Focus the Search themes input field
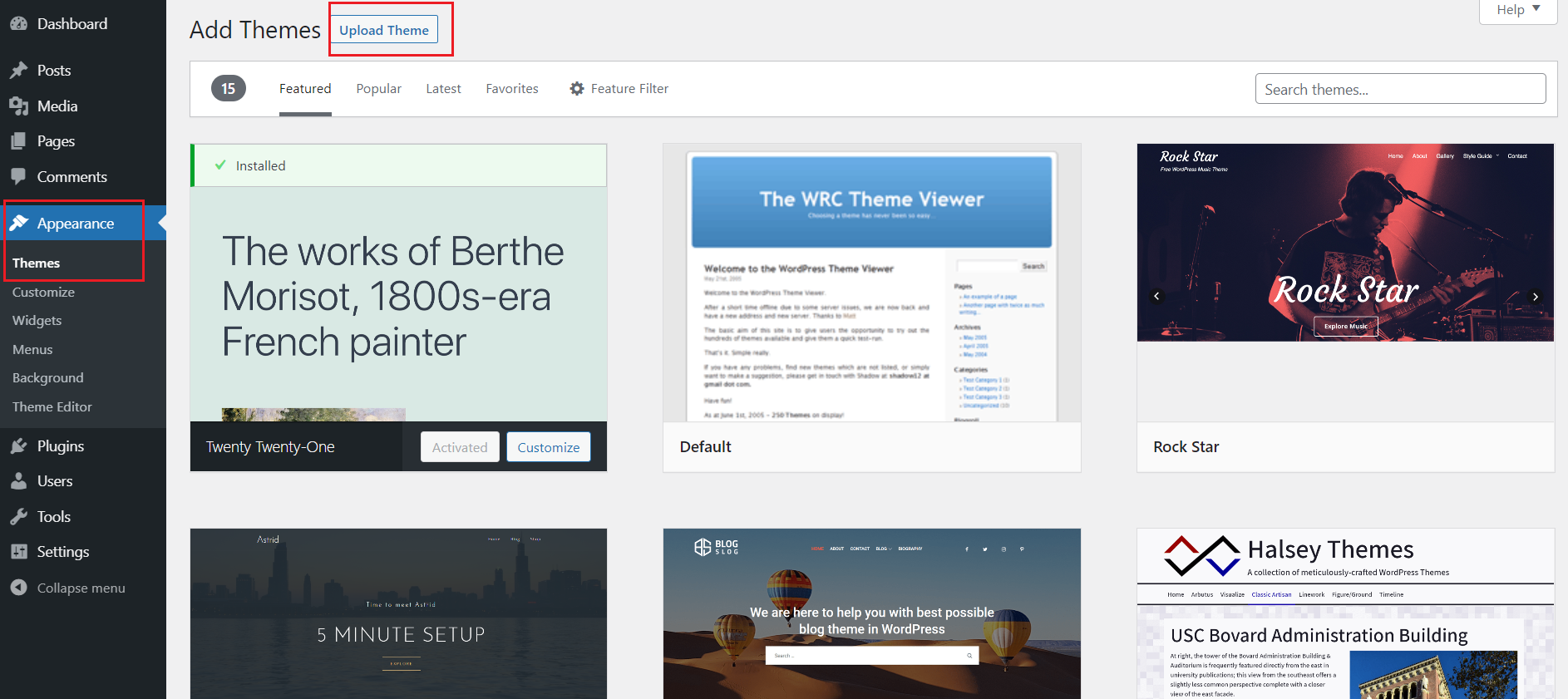 pos(1401,89)
